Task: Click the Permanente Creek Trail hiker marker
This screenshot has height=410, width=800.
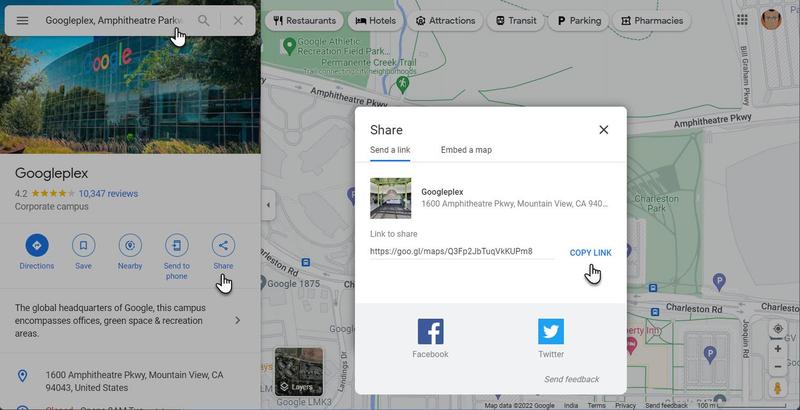Action: point(403,84)
